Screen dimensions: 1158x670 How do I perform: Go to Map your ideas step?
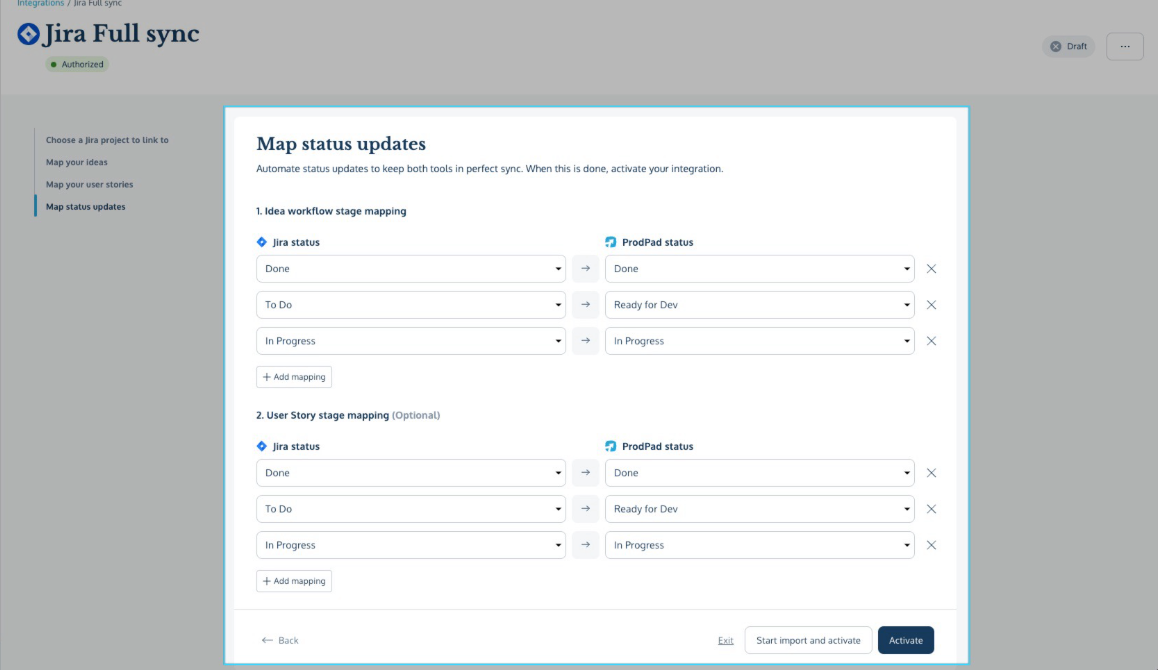[77, 163]
